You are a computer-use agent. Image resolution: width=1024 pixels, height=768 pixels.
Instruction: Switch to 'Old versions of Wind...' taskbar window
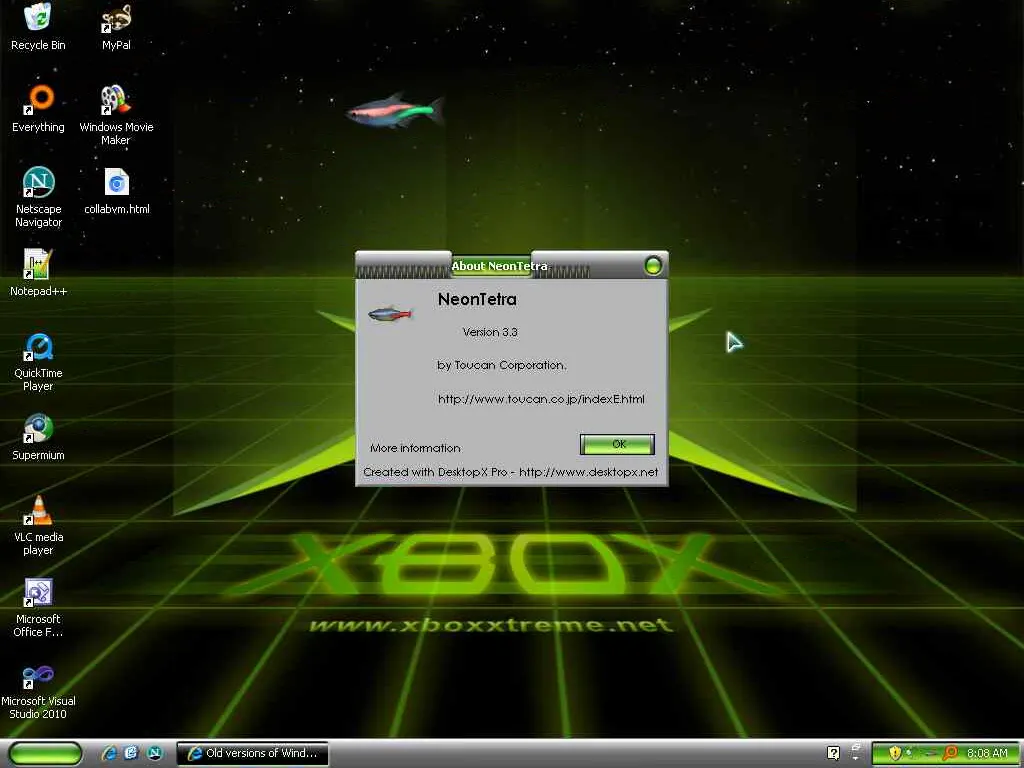pyautogui.click(x=252, y=753)
